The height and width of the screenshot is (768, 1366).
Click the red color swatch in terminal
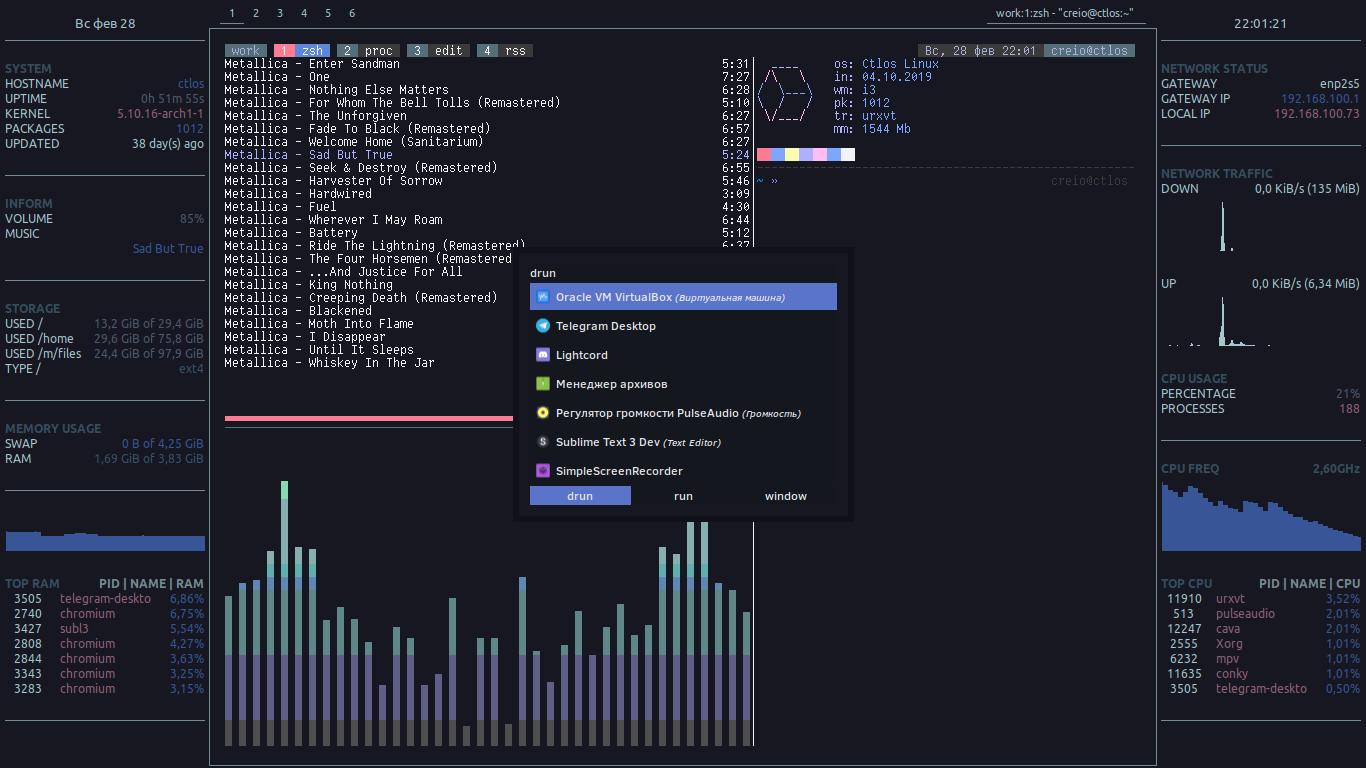(x=764, y=155)
